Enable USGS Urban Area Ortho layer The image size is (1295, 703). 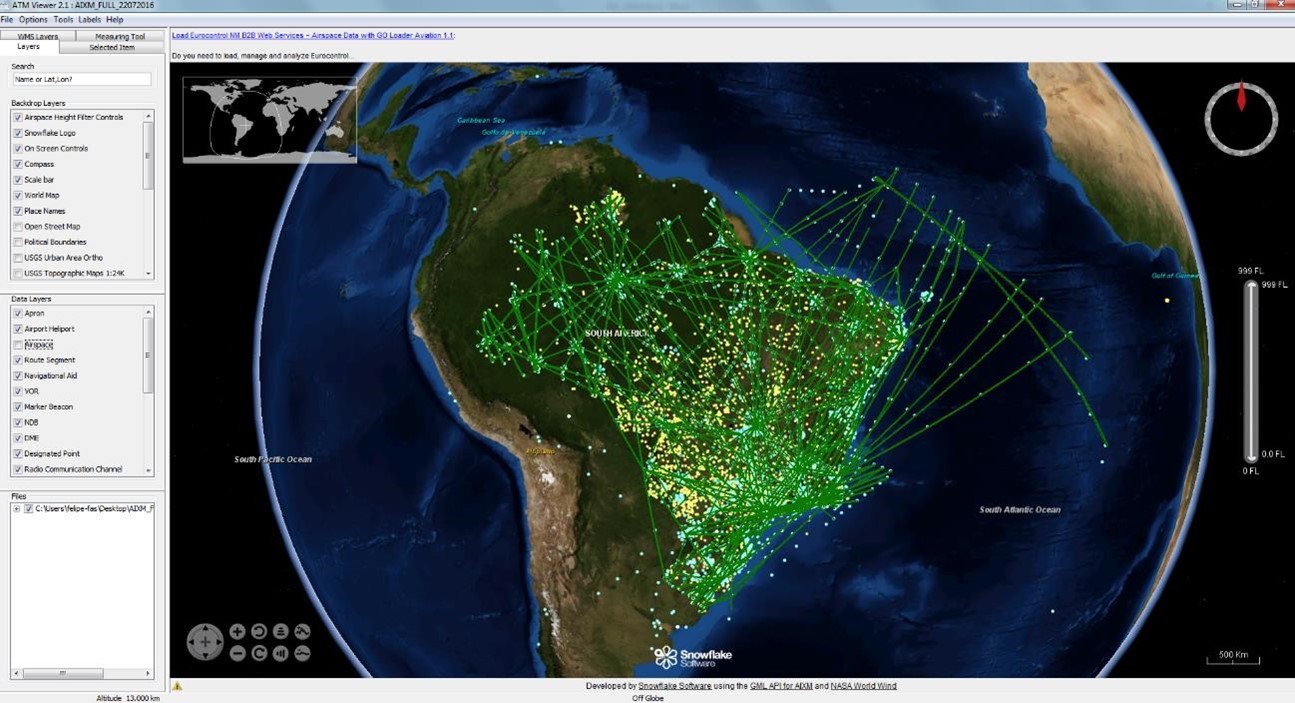(x=18, y=258)
